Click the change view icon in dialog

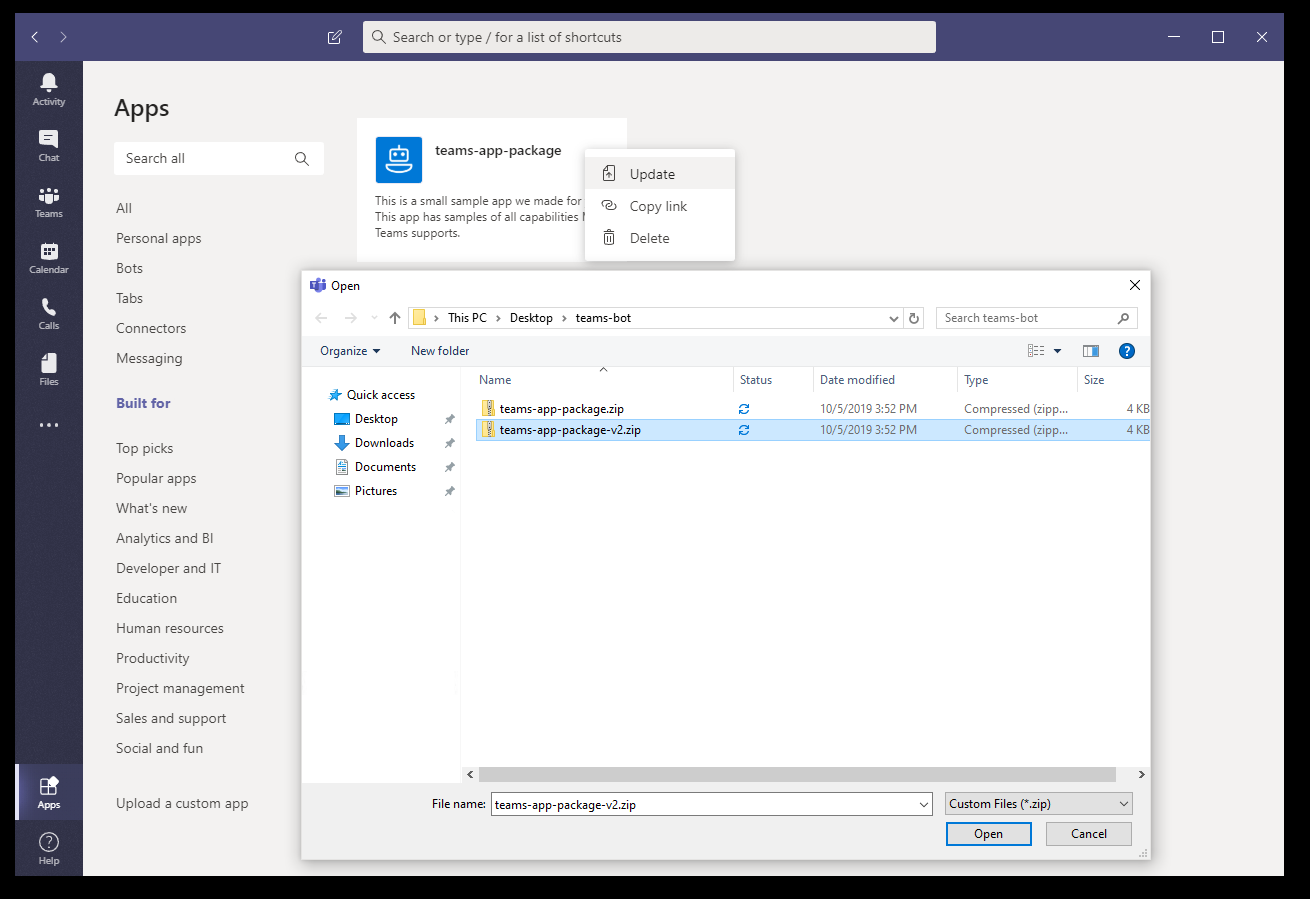(1036, 351)
